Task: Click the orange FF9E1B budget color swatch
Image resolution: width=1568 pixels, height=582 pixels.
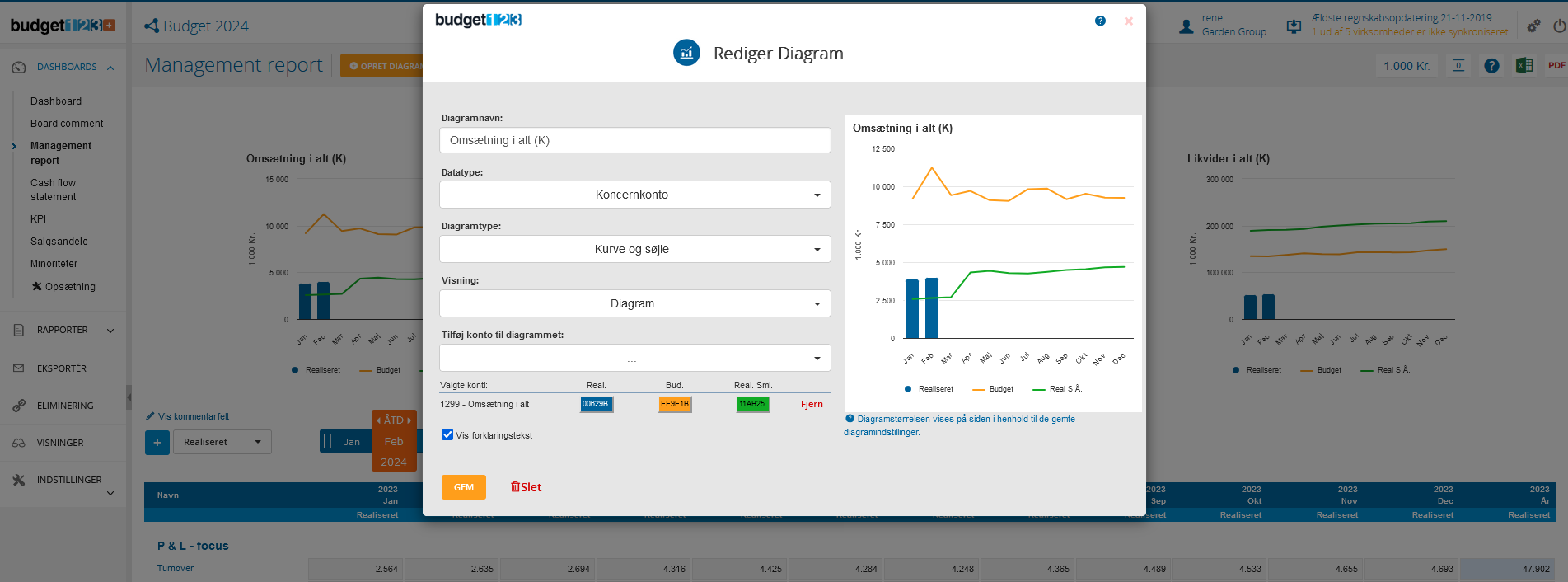Action: click(x=675, y=404)
